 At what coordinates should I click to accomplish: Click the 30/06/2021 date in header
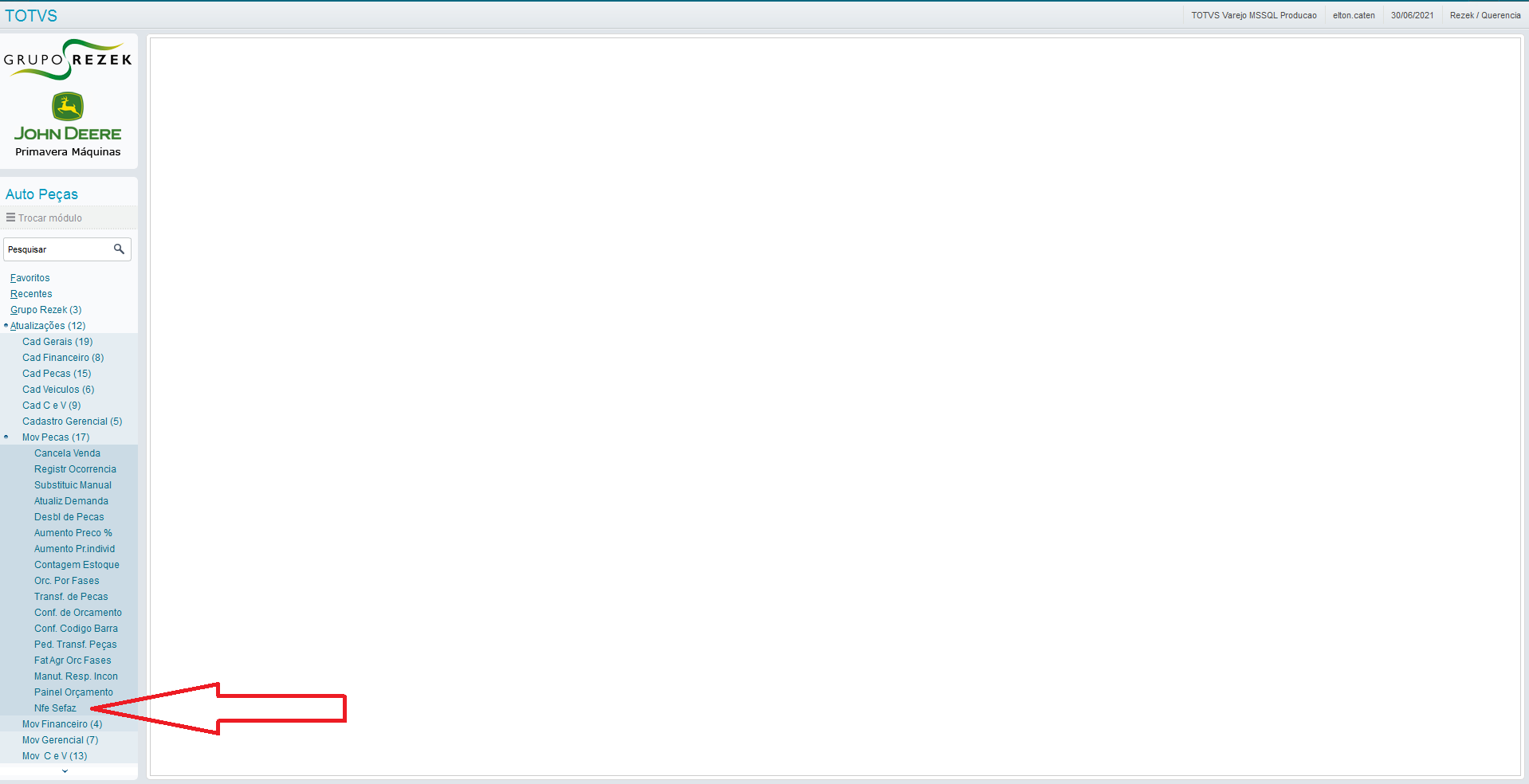[x=1412, y=15]
